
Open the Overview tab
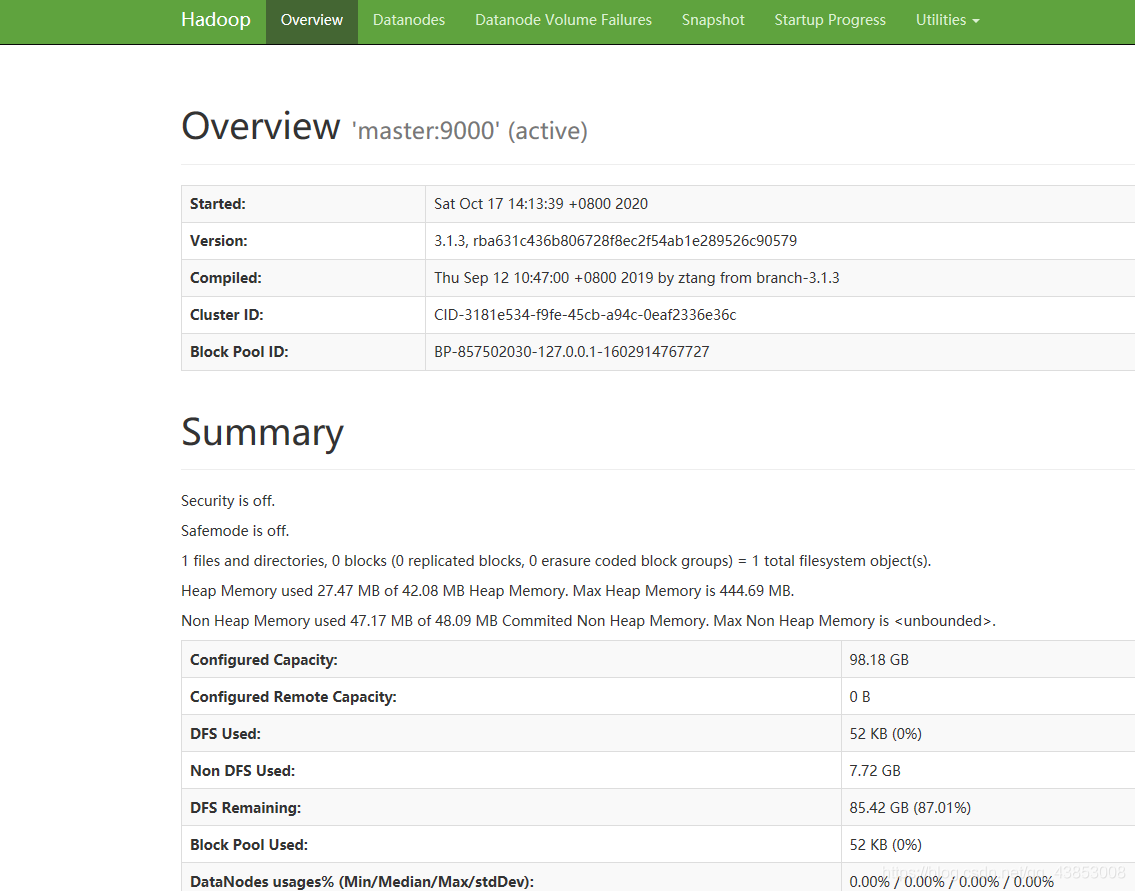click(x=312, y=20)
